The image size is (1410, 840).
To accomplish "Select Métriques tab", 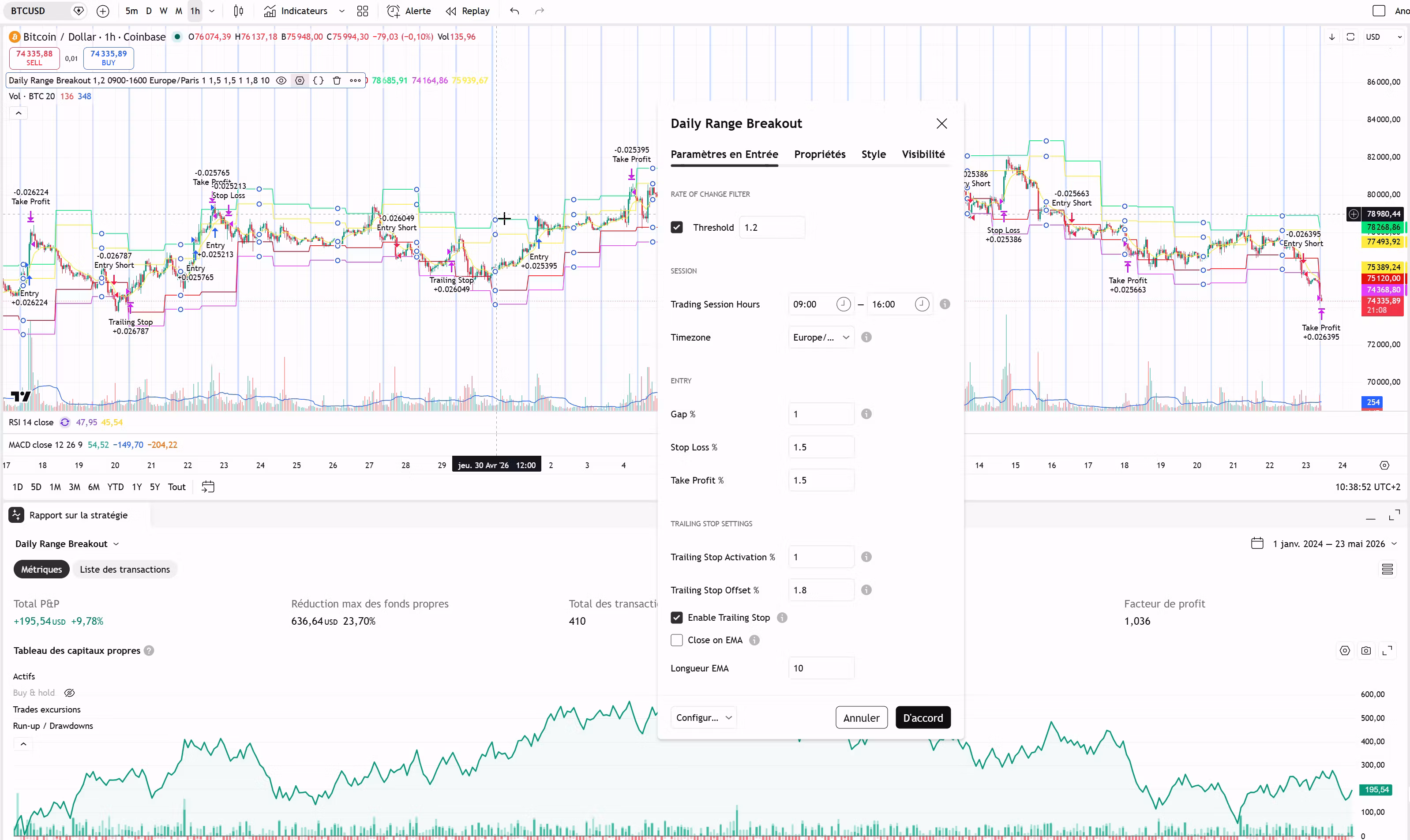I will [41, 570].
